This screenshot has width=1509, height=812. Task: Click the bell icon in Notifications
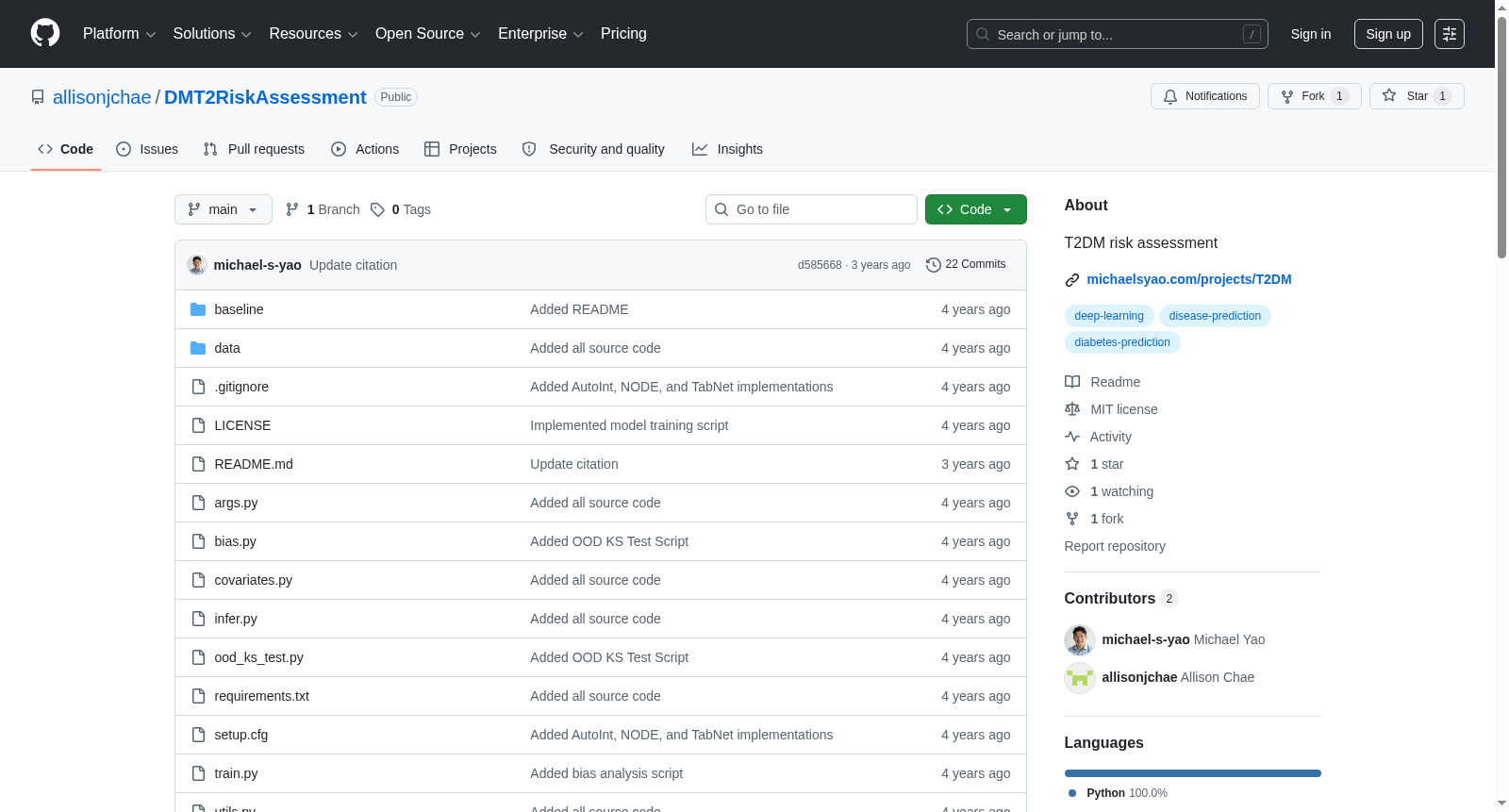click(1170, 96)
